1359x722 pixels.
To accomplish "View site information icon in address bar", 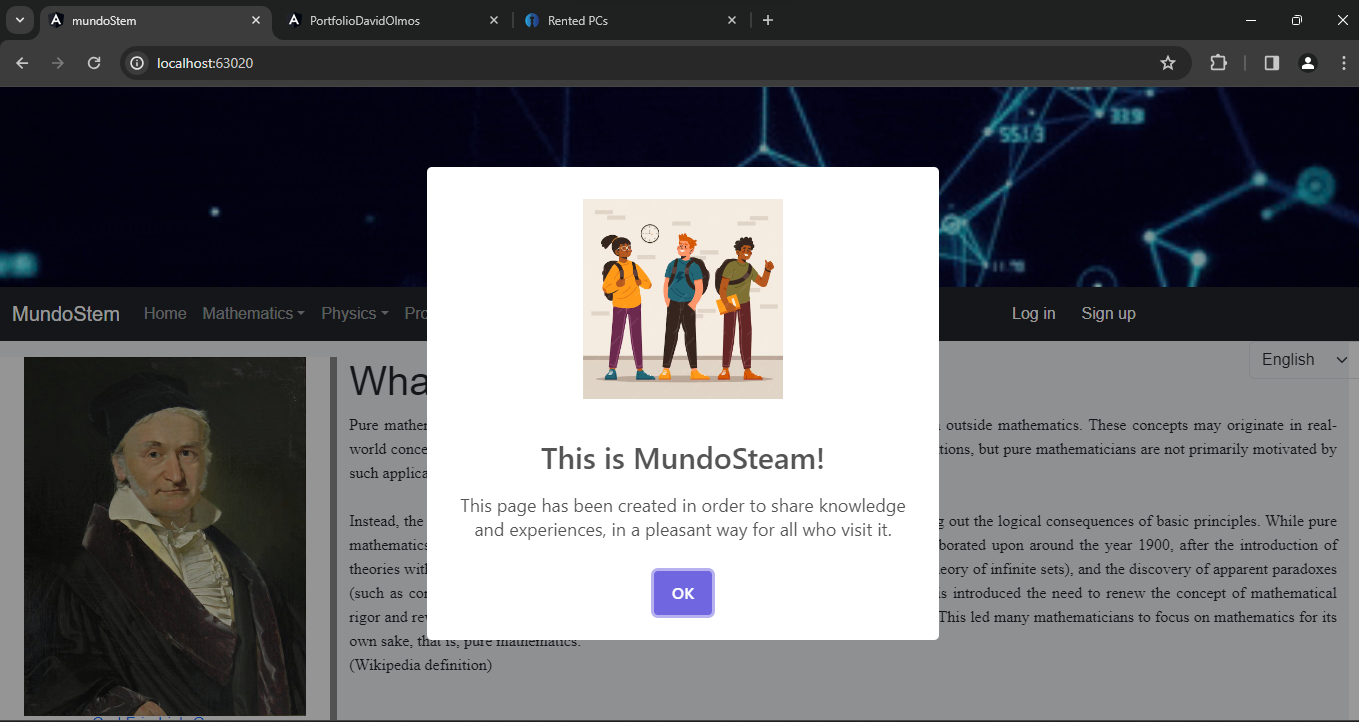I will click(138, 63).
